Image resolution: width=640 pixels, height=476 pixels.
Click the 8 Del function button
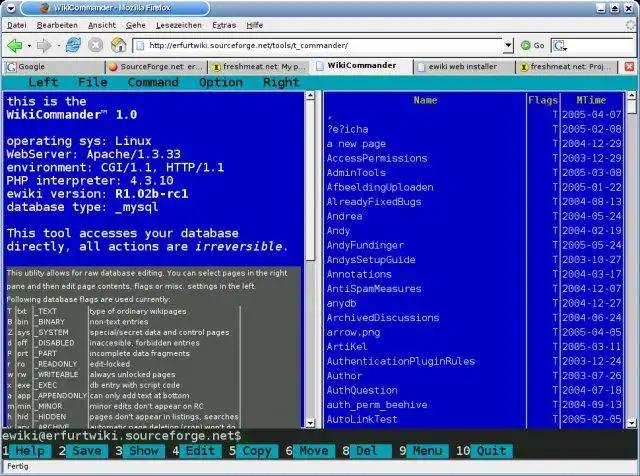click(x=371, y=451)
